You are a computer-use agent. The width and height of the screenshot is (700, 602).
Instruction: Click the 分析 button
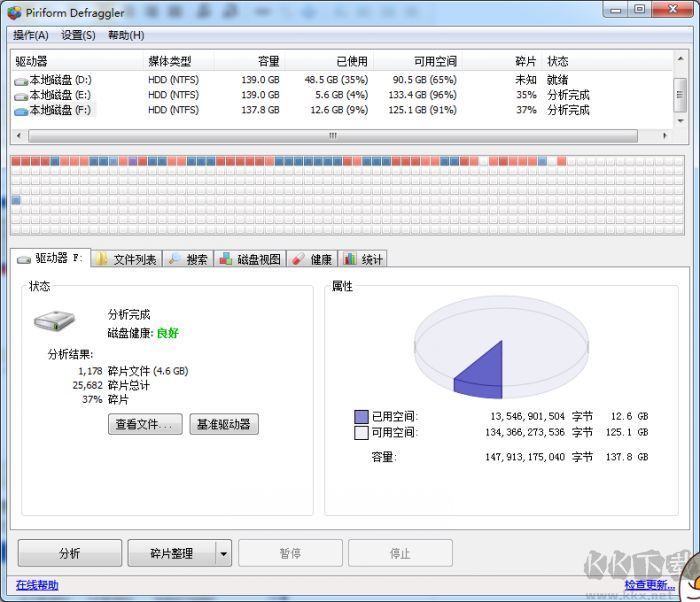(x=69, y=553)
